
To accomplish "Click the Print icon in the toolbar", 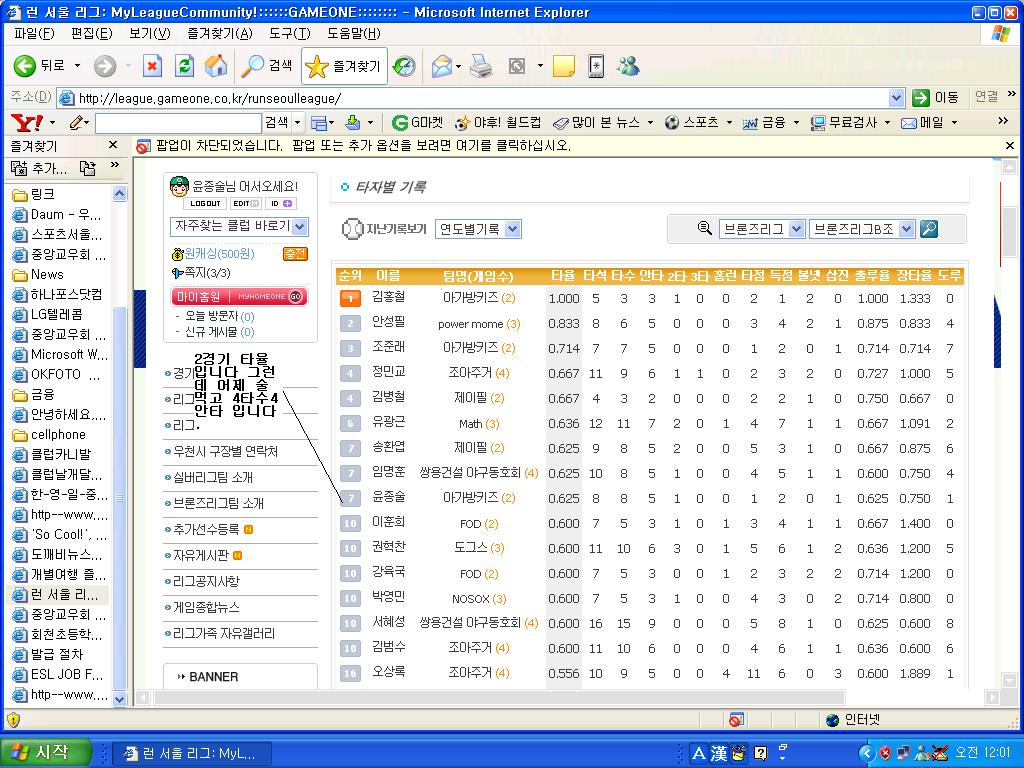I will 481,66.
